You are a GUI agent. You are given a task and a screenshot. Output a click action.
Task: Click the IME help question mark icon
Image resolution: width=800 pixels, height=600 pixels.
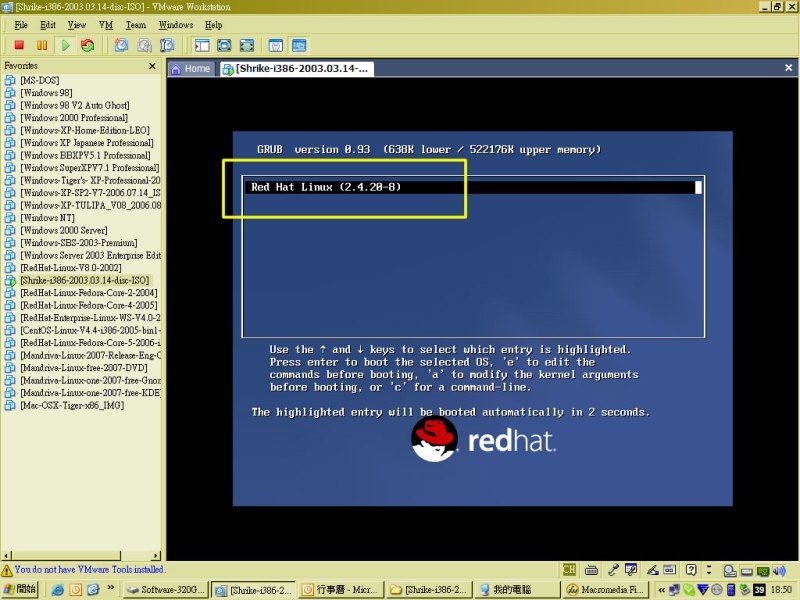click(x=691, y=570)
